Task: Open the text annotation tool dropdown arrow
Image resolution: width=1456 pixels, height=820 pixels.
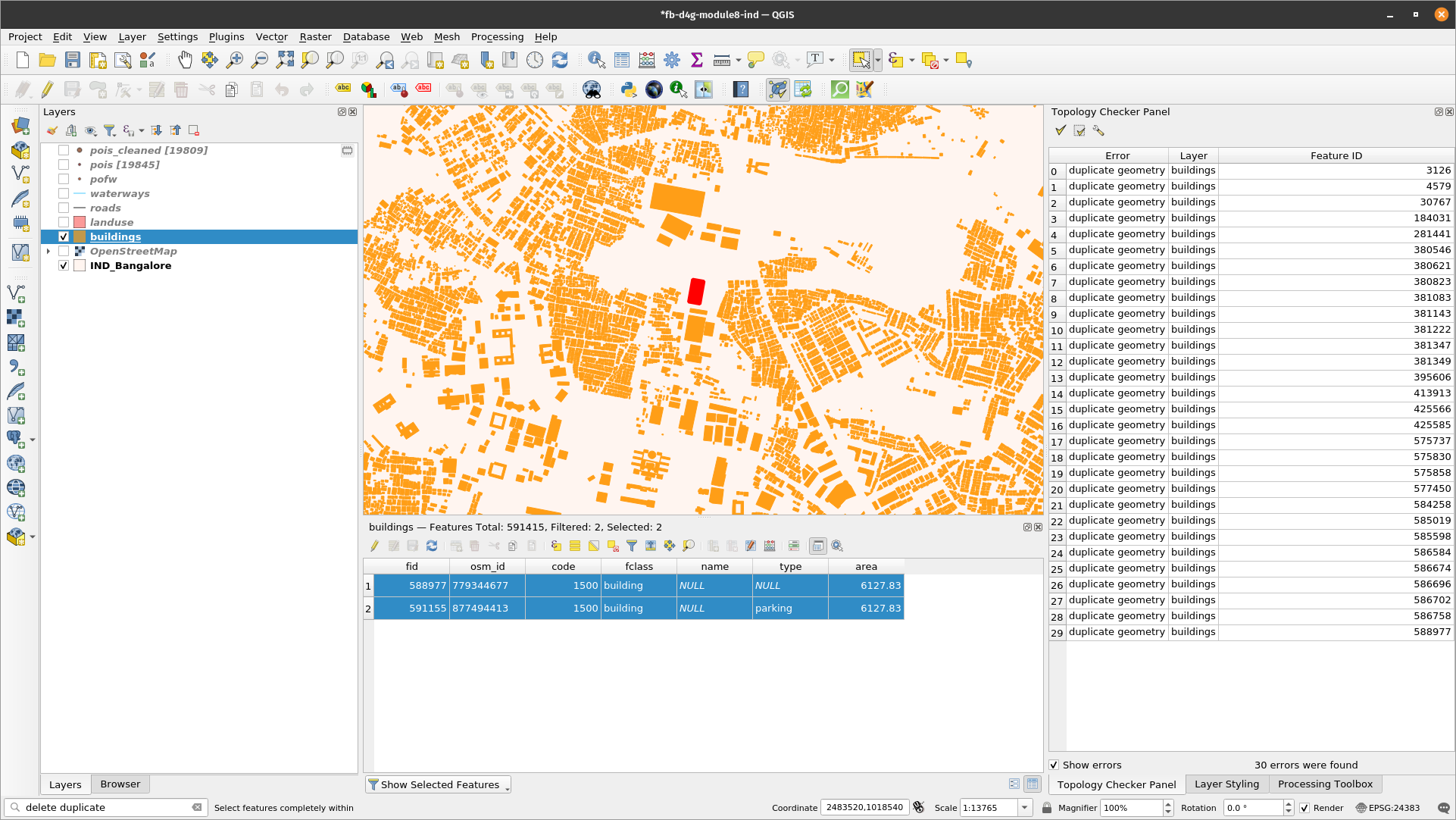Action: pos(832,61)
